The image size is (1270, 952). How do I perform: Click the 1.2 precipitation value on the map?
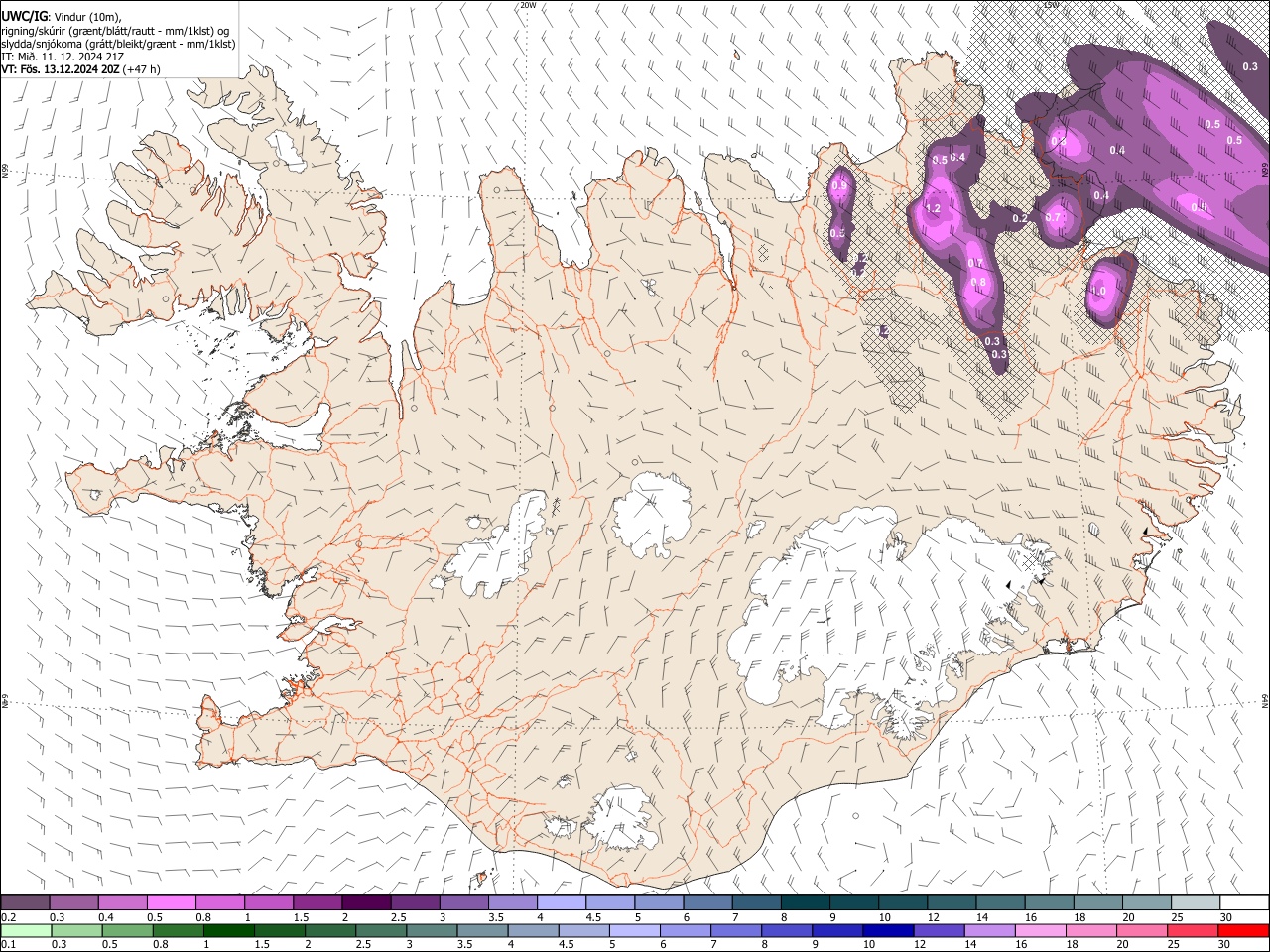tap(933, 208)
